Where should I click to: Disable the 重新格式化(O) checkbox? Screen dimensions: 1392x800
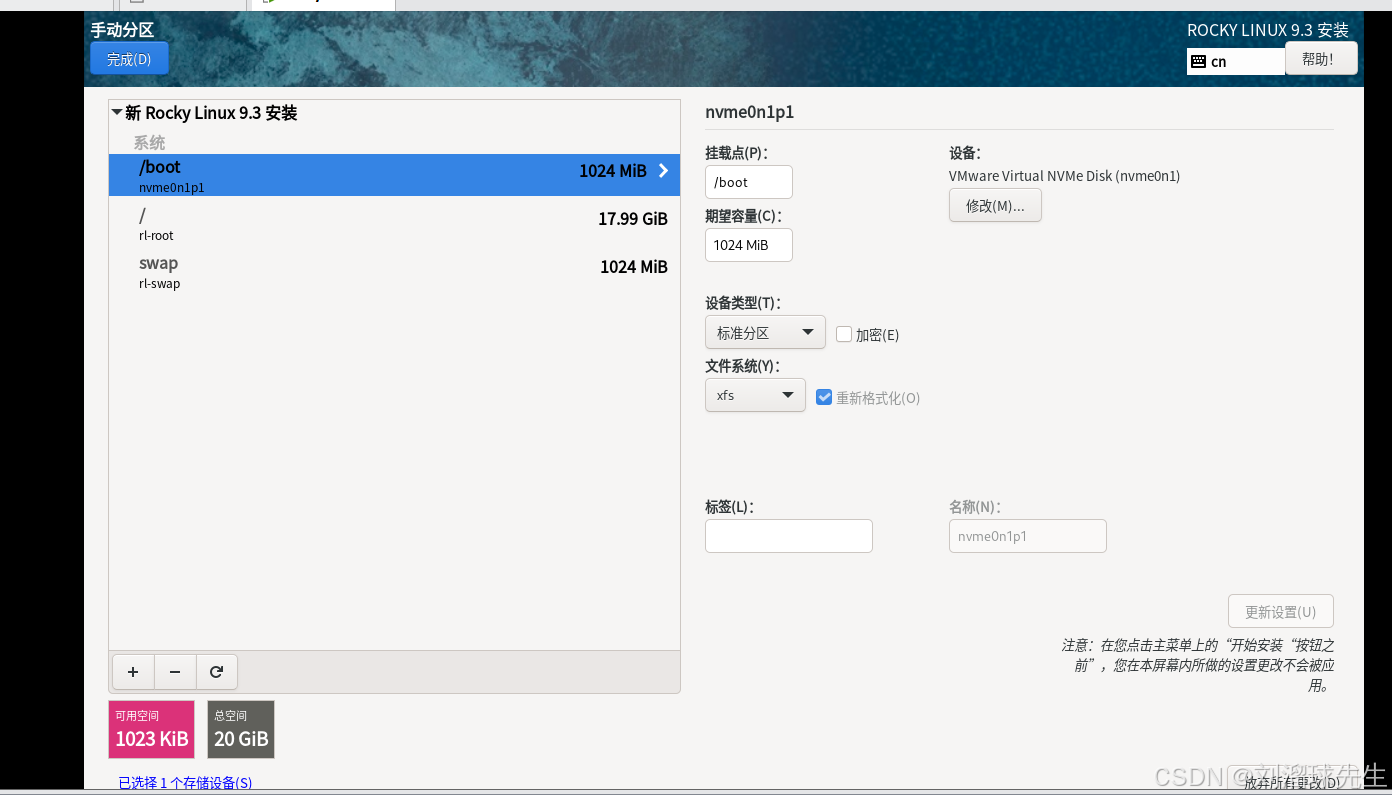824,397
